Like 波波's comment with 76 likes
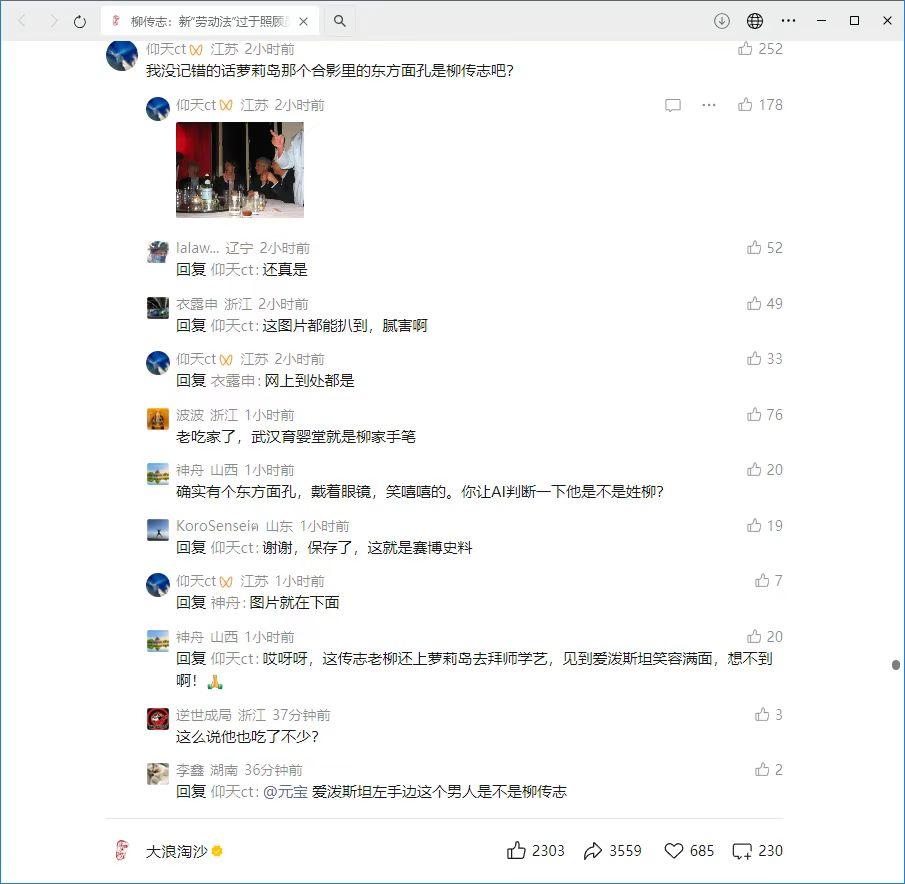 click(755, 414)
